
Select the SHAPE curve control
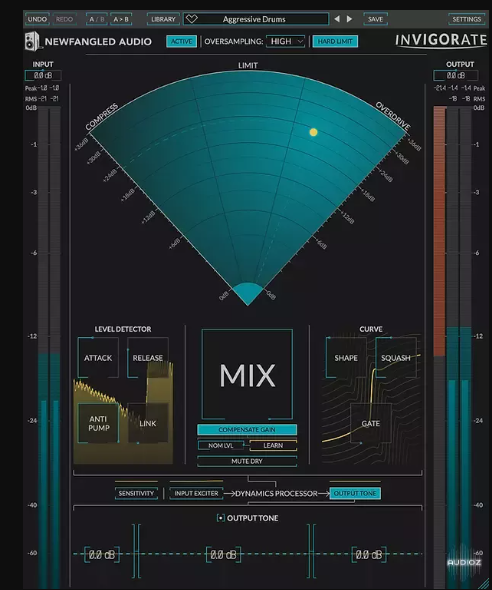pyautogui.click(x=346, y=357)
